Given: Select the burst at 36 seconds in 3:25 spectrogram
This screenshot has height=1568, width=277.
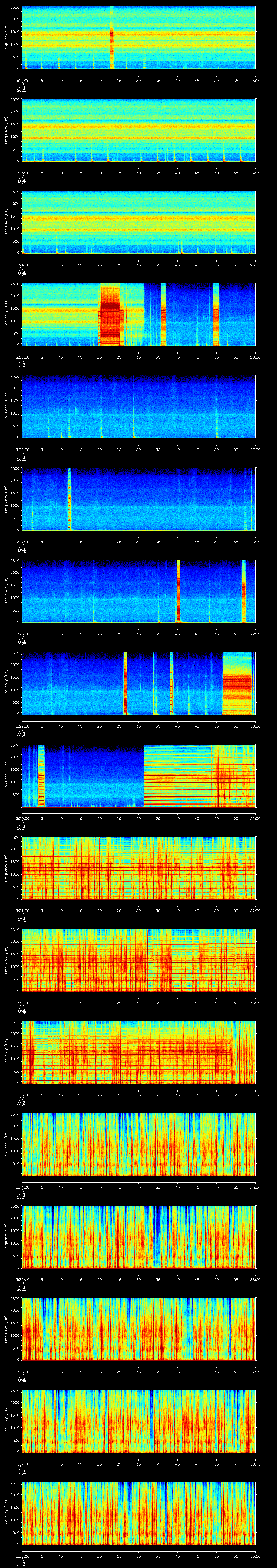Looking at the screenshot, I should [x=163, y=314].
